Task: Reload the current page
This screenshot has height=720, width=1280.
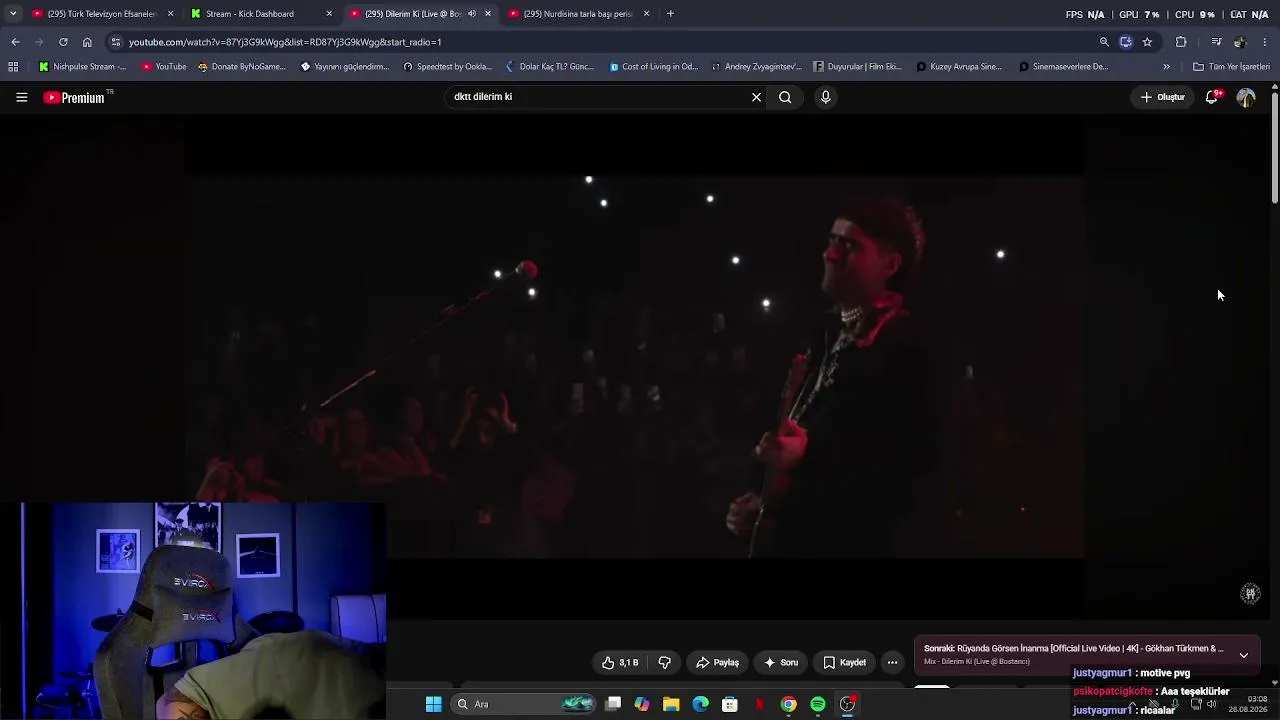Action: coord(63,42)
